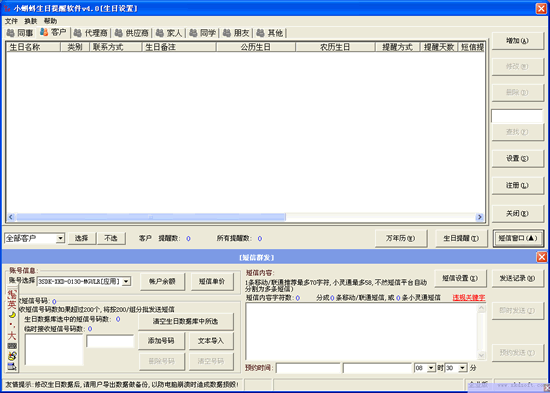Expand the minute dropdown showing 30
The width and height of the screenshot is (550, 393).
pos(463,368)
